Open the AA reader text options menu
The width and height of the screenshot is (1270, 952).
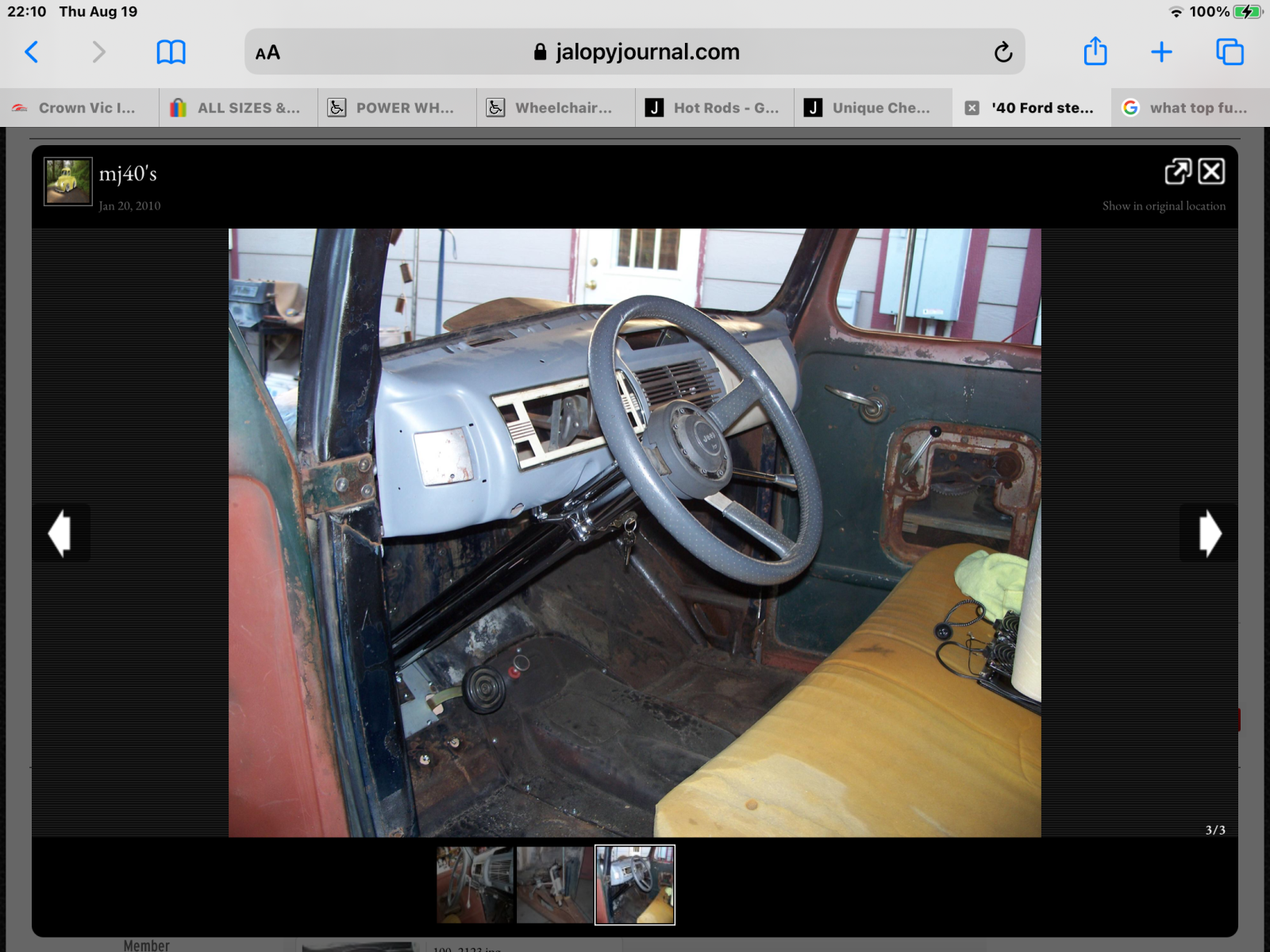[267, 53]
